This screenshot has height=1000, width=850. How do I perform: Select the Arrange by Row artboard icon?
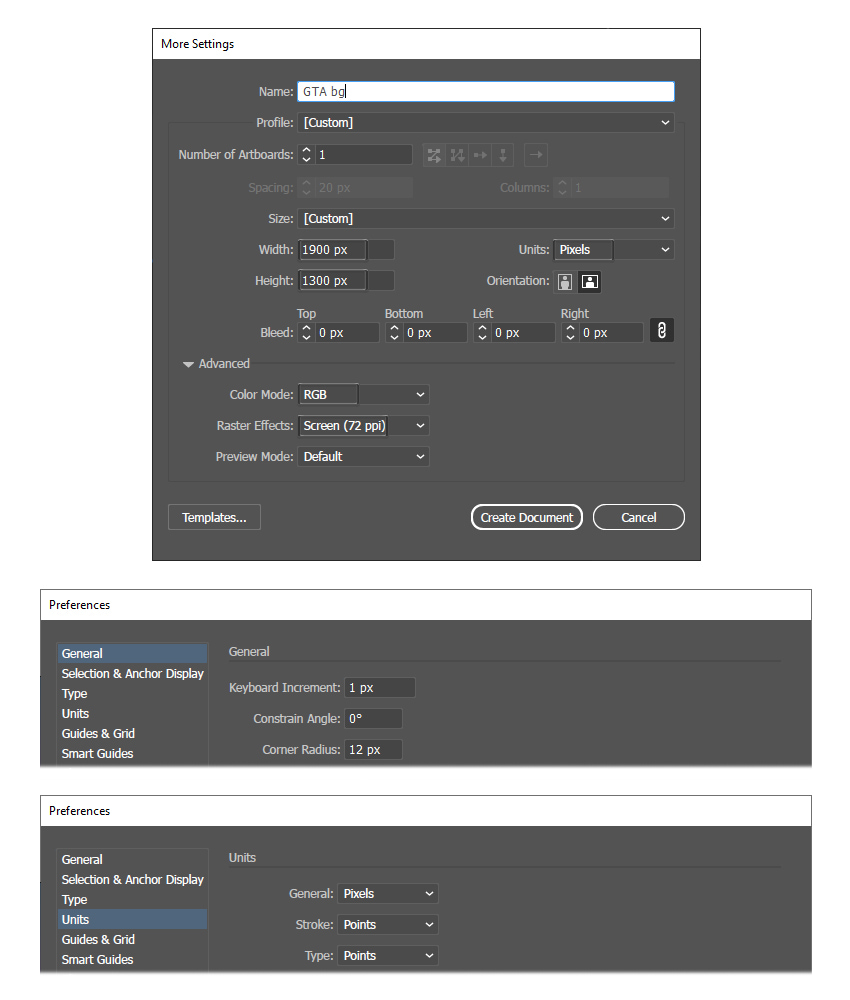tap(480, 155)
